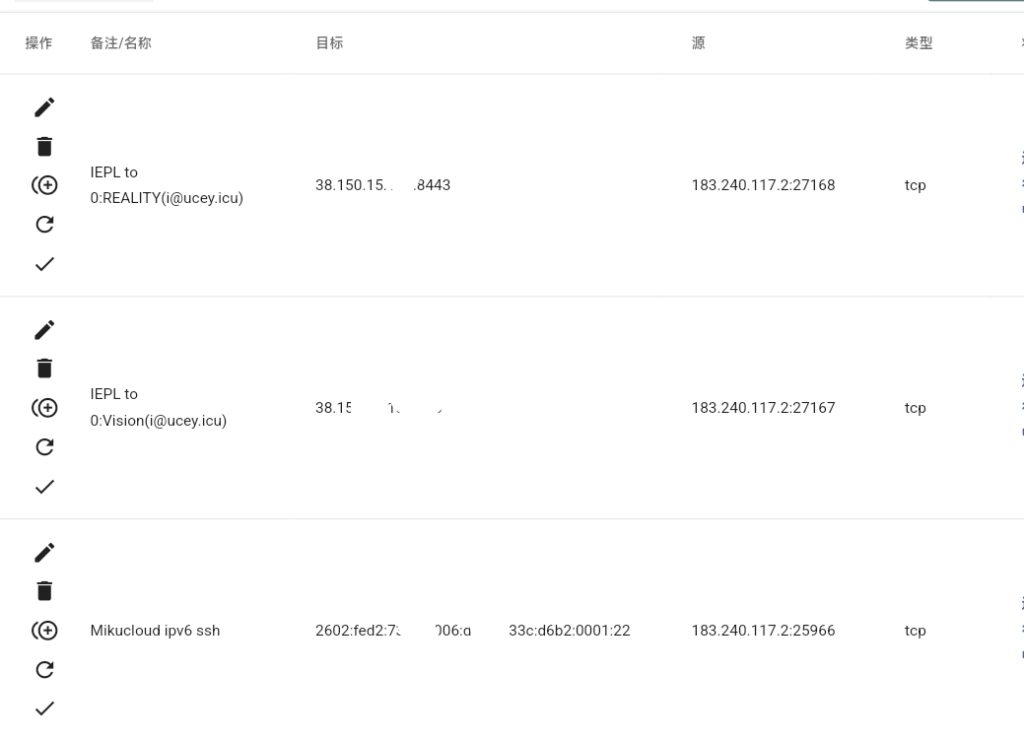The width and height of the screenshot is (1024, 741).
Task: Select source address 183.240.117.2:25966
Action: pos(763,631)
